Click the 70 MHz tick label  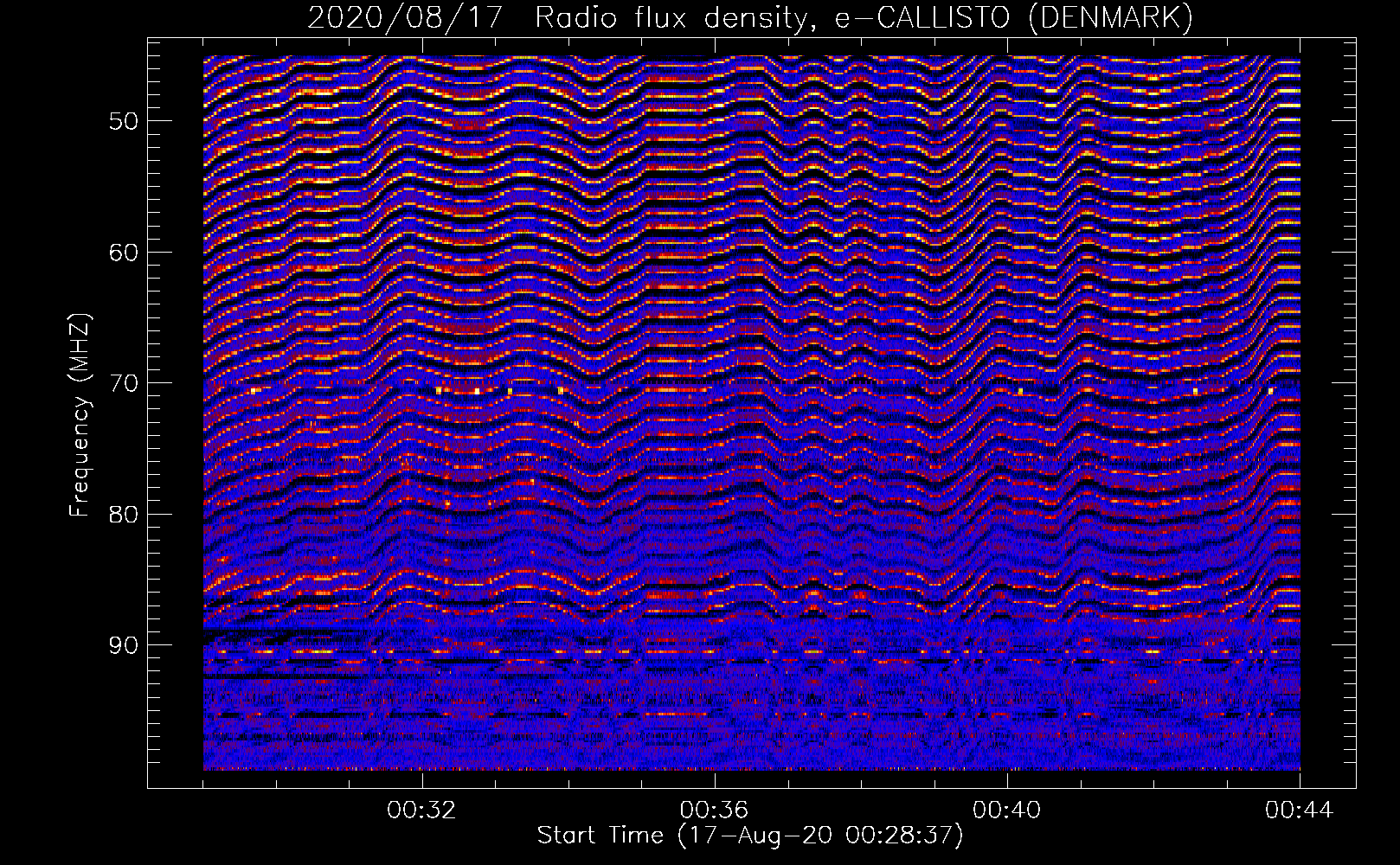(124, 382)
